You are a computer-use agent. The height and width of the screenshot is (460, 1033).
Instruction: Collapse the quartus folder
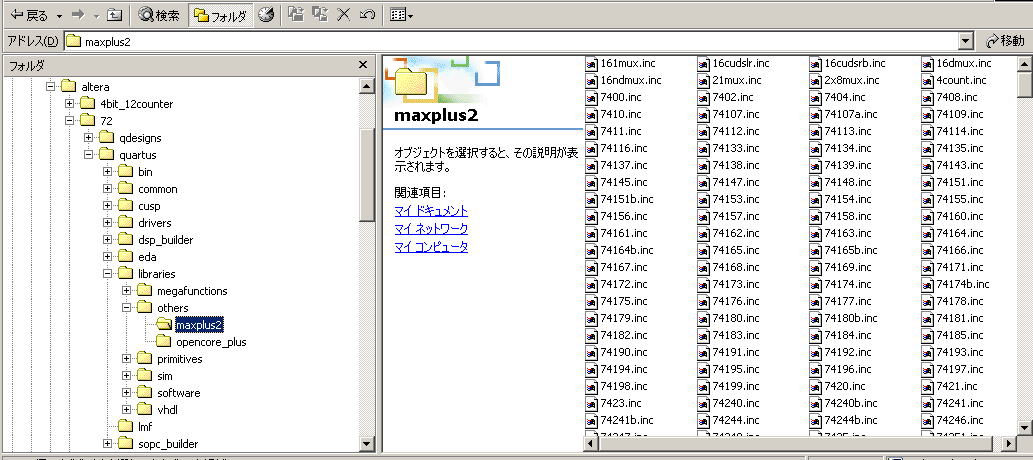pyautogui.click(x=89, y=155)
